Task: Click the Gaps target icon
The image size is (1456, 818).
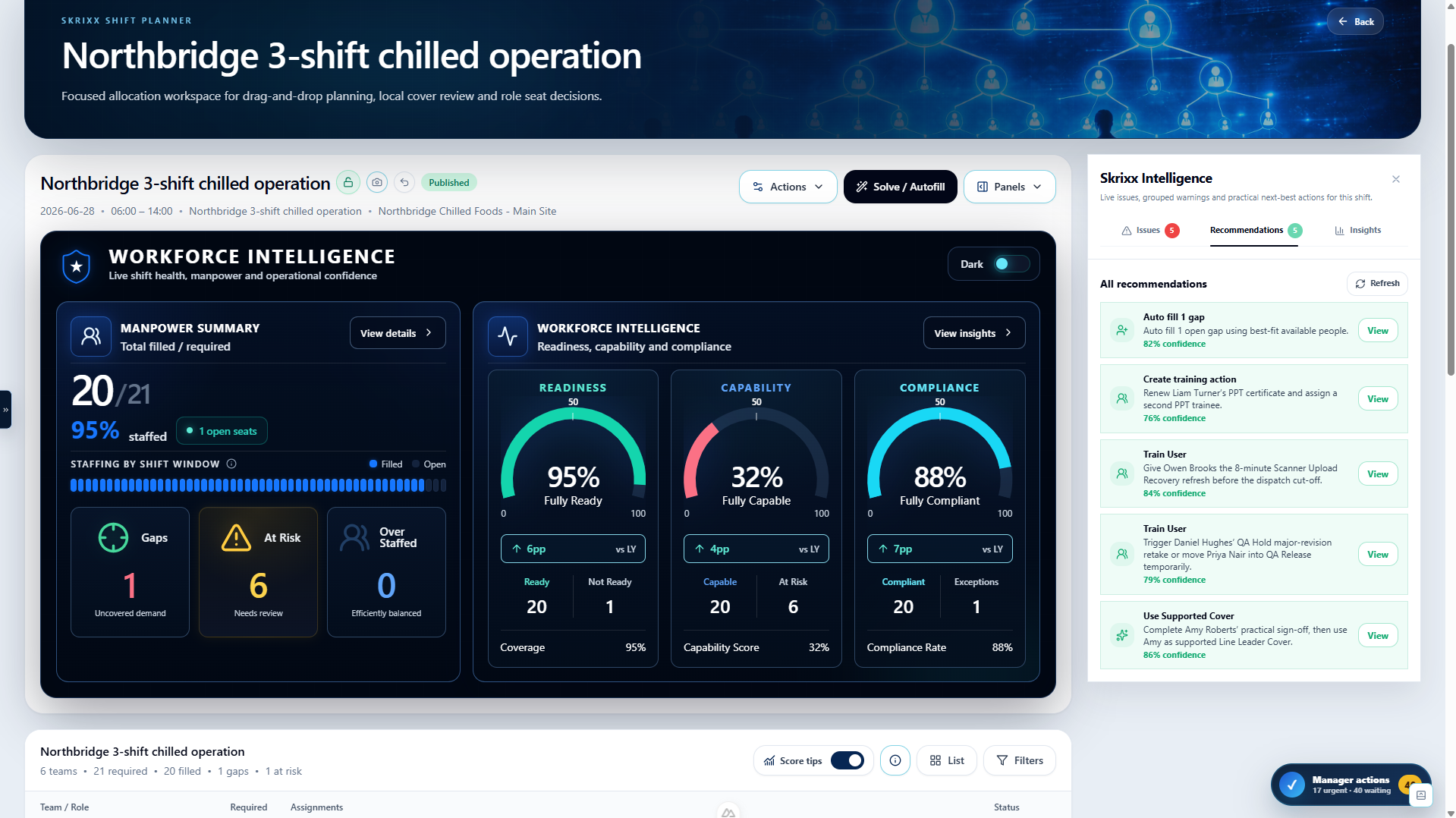Action: (113, 538)
